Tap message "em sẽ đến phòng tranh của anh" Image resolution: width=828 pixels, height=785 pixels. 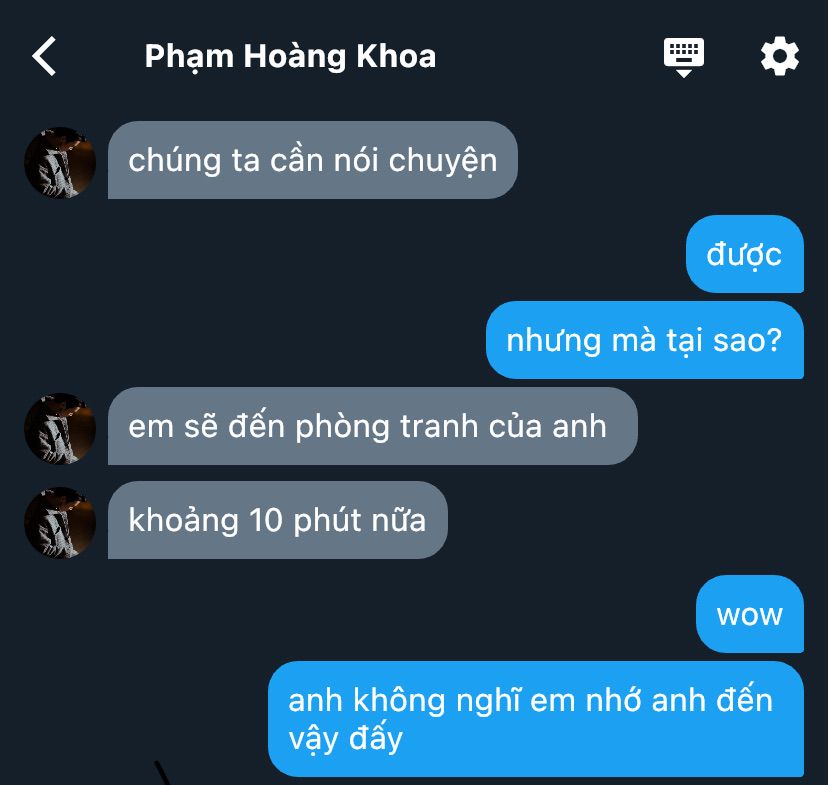(x=373, y=426)
